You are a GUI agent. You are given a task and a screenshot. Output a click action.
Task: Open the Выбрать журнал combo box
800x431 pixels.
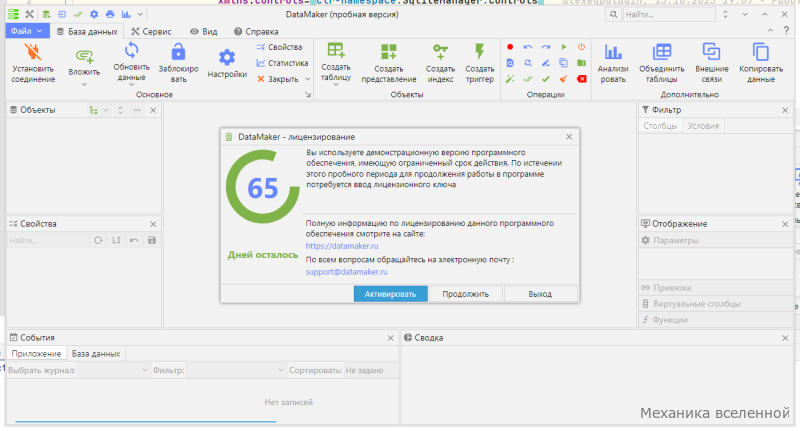113,370
